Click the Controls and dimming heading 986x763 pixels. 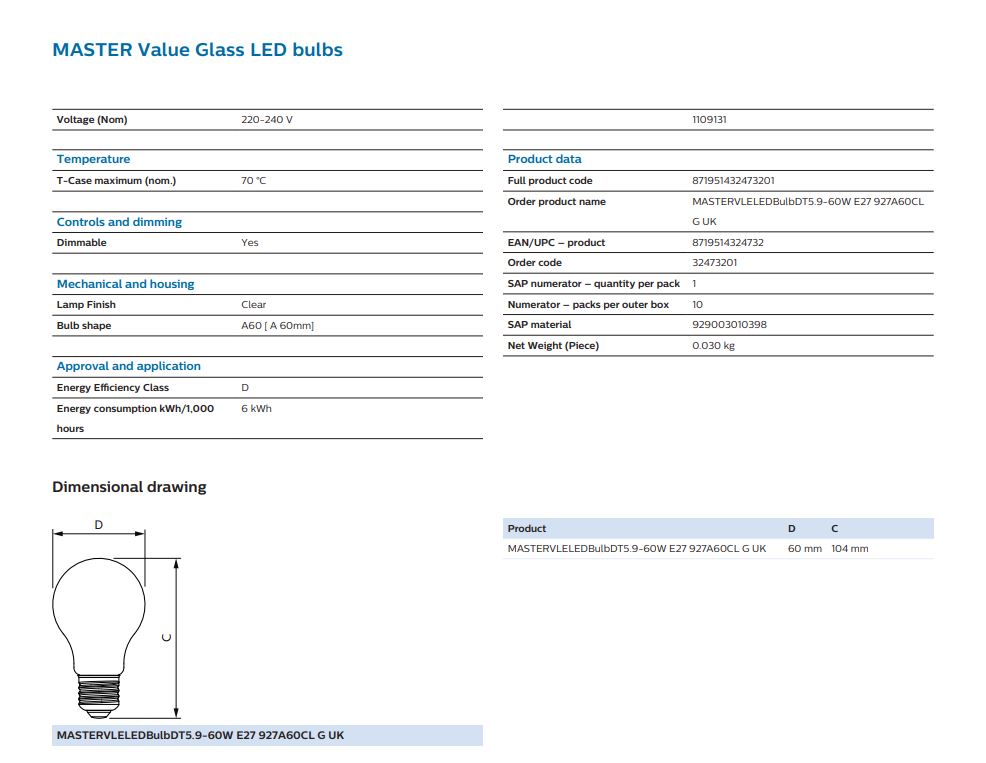[x=119, y=222]
